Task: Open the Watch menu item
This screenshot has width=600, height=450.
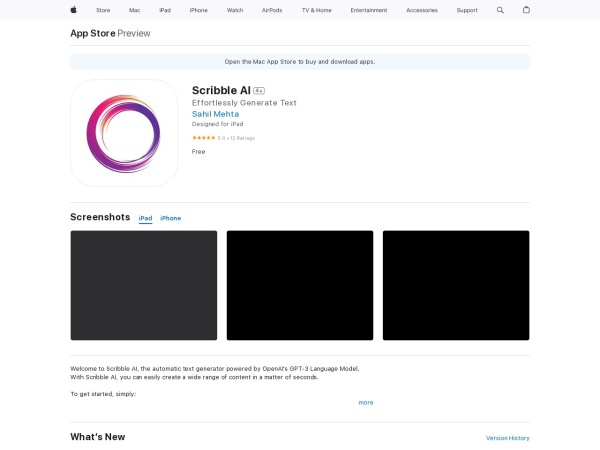Action: [235, 10]
